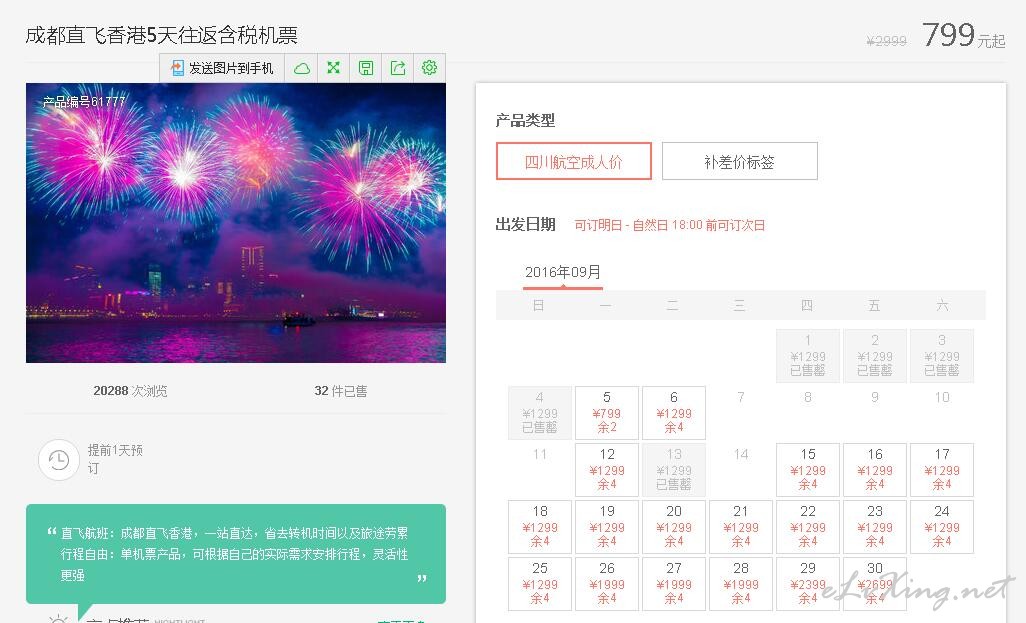
Task: Choose date 29 priced ¥2399
Action: (x=808, y=583)
